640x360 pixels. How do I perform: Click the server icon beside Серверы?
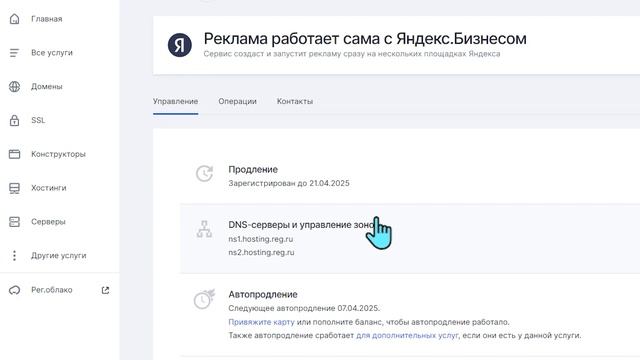(14, 222)
